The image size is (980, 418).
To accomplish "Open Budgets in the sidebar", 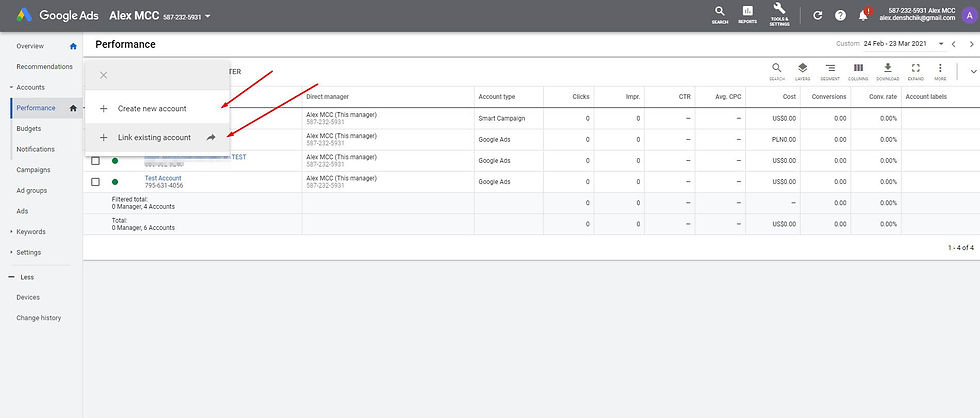I will (x=29, y=129).
